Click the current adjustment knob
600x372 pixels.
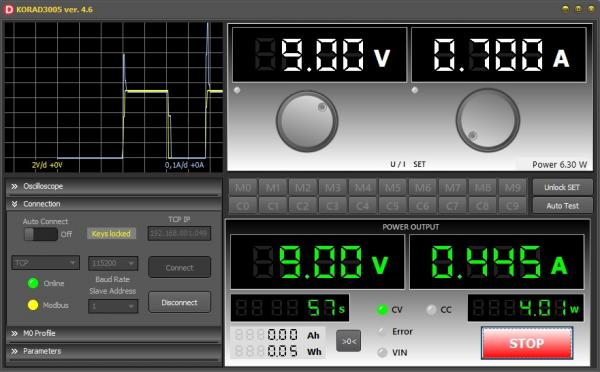488,120
